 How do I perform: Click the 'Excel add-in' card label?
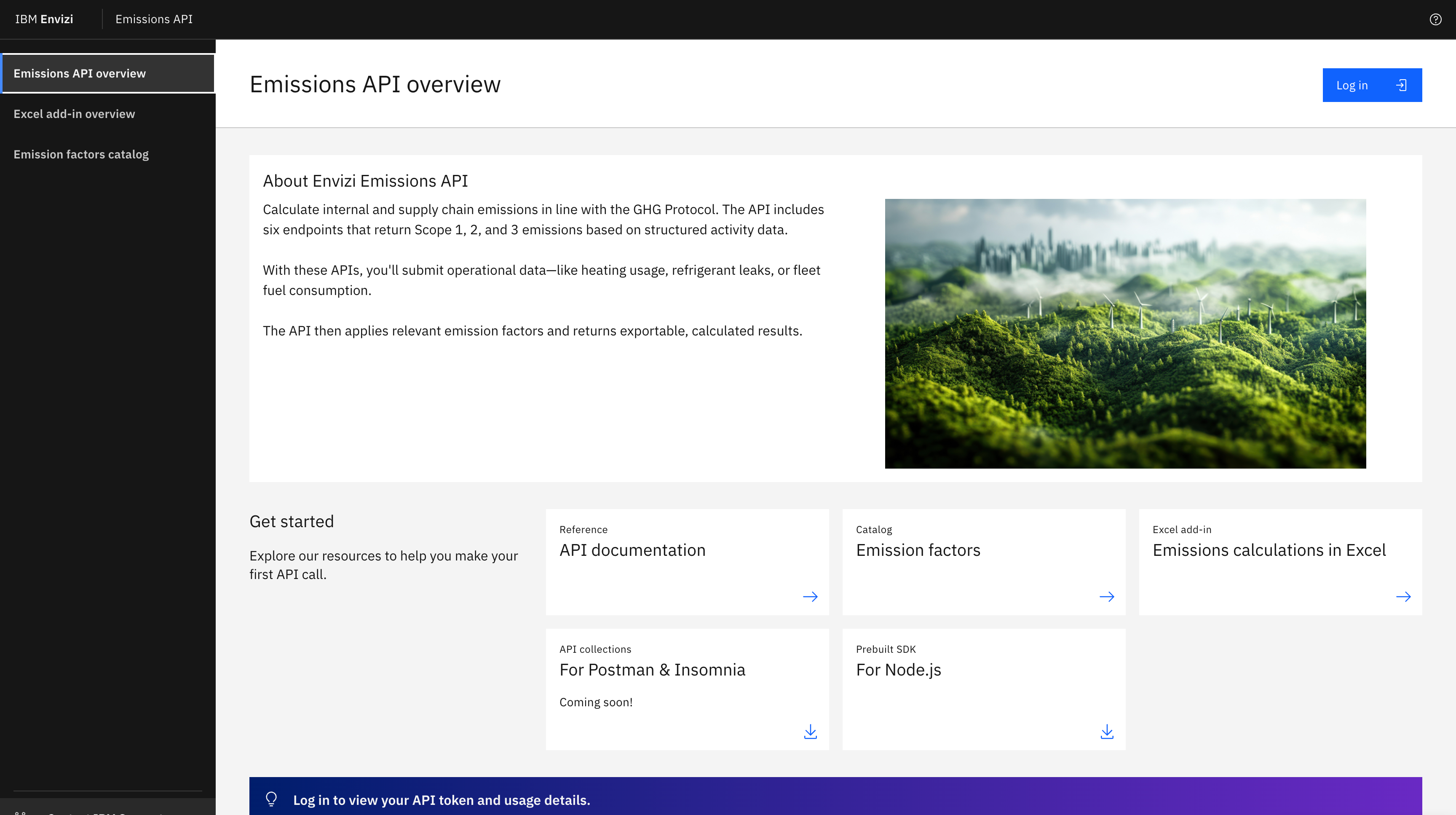[x=1182, y=530]
